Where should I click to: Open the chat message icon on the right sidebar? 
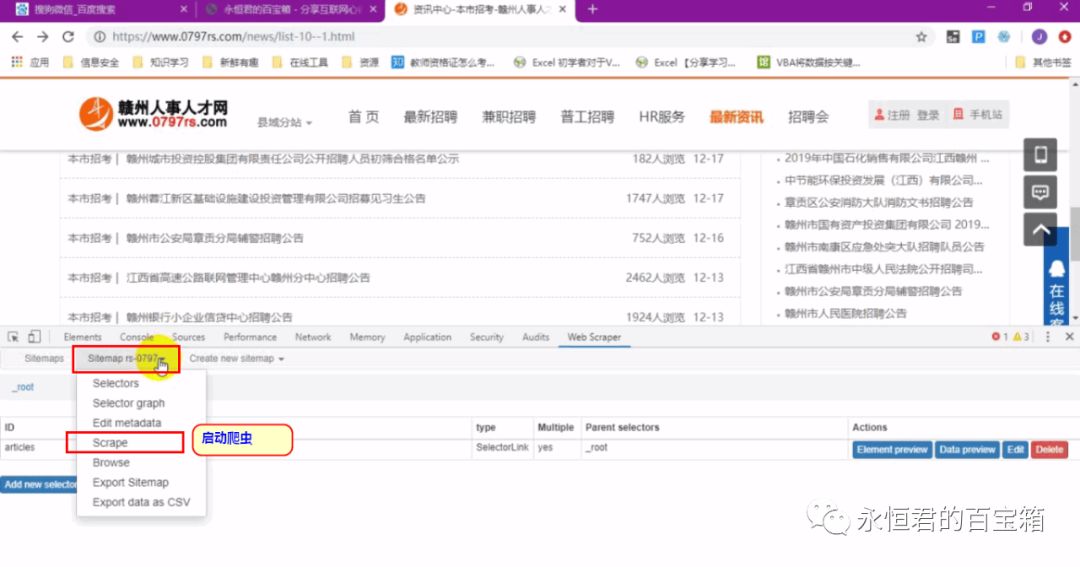(x=1040, y=192)
